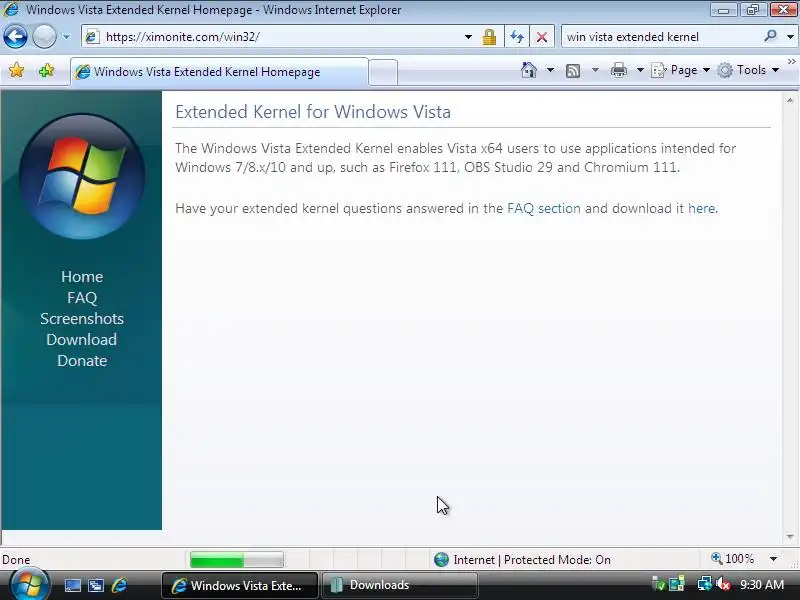Expand the Print dropdown arrow

[640, 70]
